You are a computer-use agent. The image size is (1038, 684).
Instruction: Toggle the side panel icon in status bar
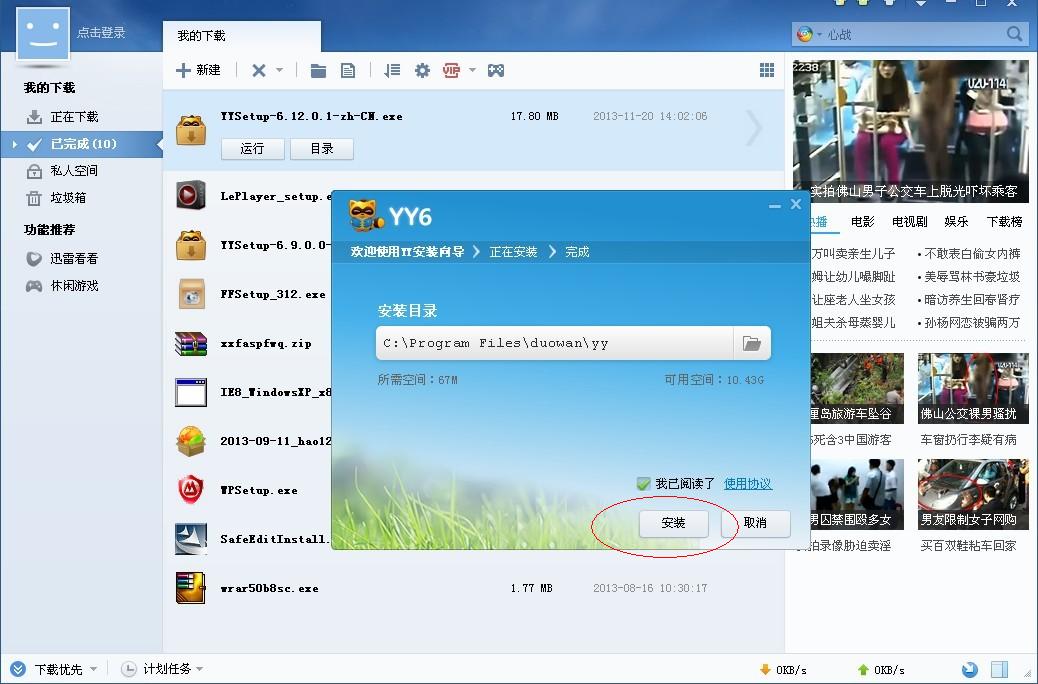coord(999,669)
